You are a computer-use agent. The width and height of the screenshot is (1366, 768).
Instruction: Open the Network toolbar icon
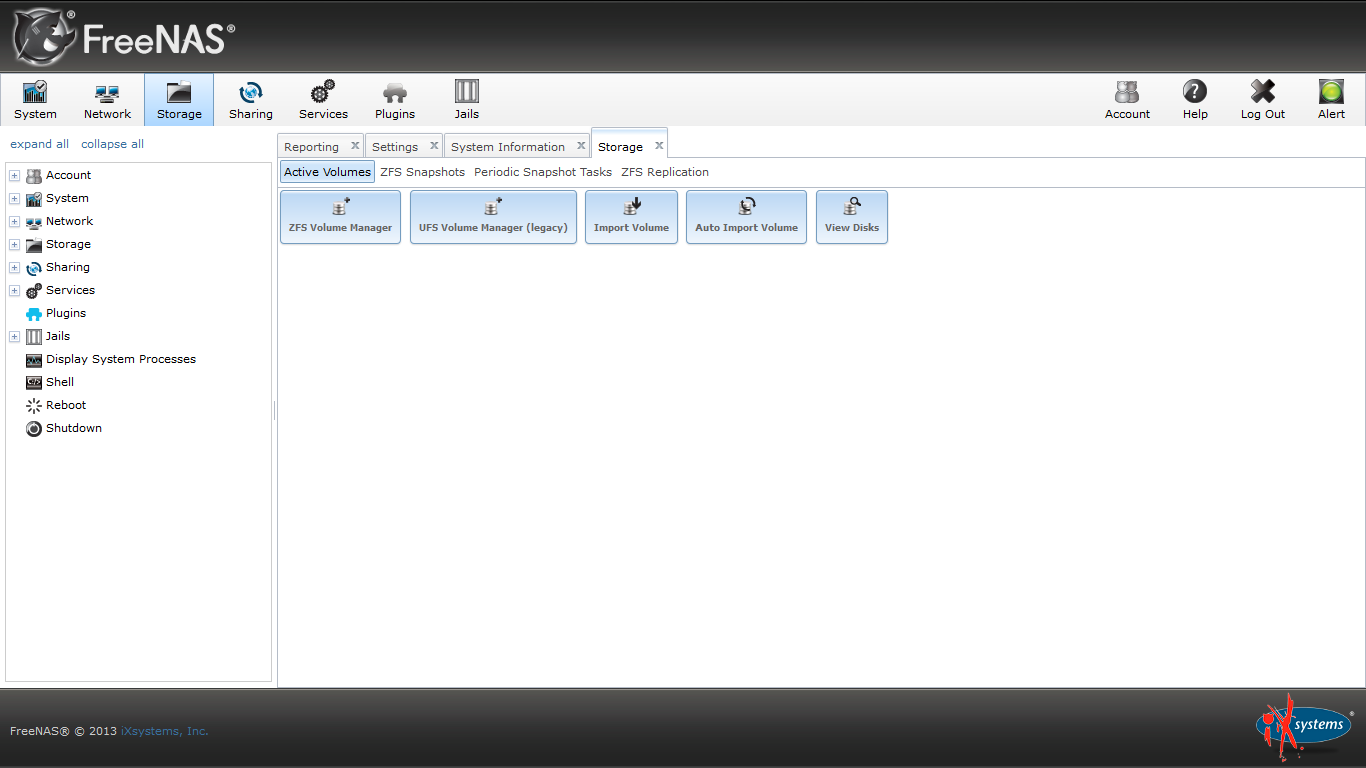(x=107, y=100)
